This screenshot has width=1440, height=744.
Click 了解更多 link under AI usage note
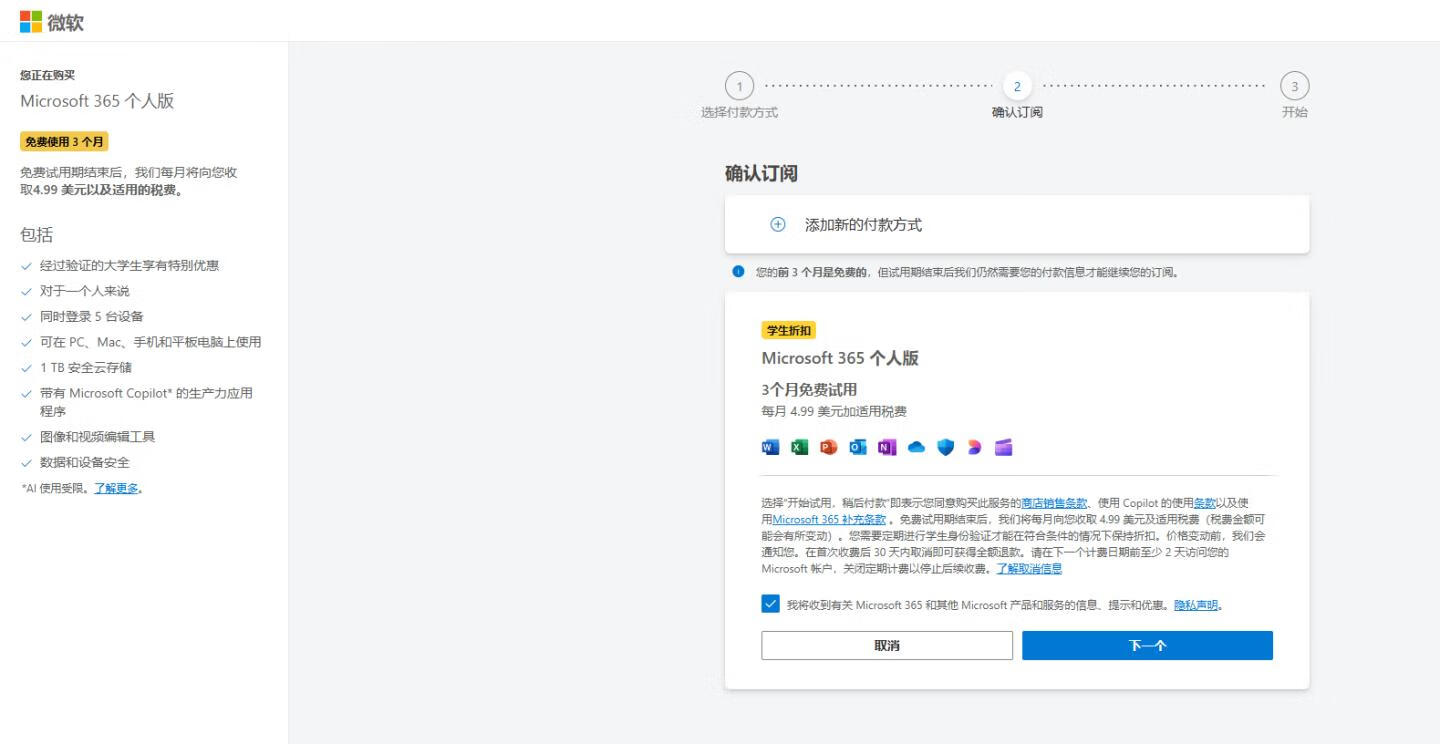116,488
